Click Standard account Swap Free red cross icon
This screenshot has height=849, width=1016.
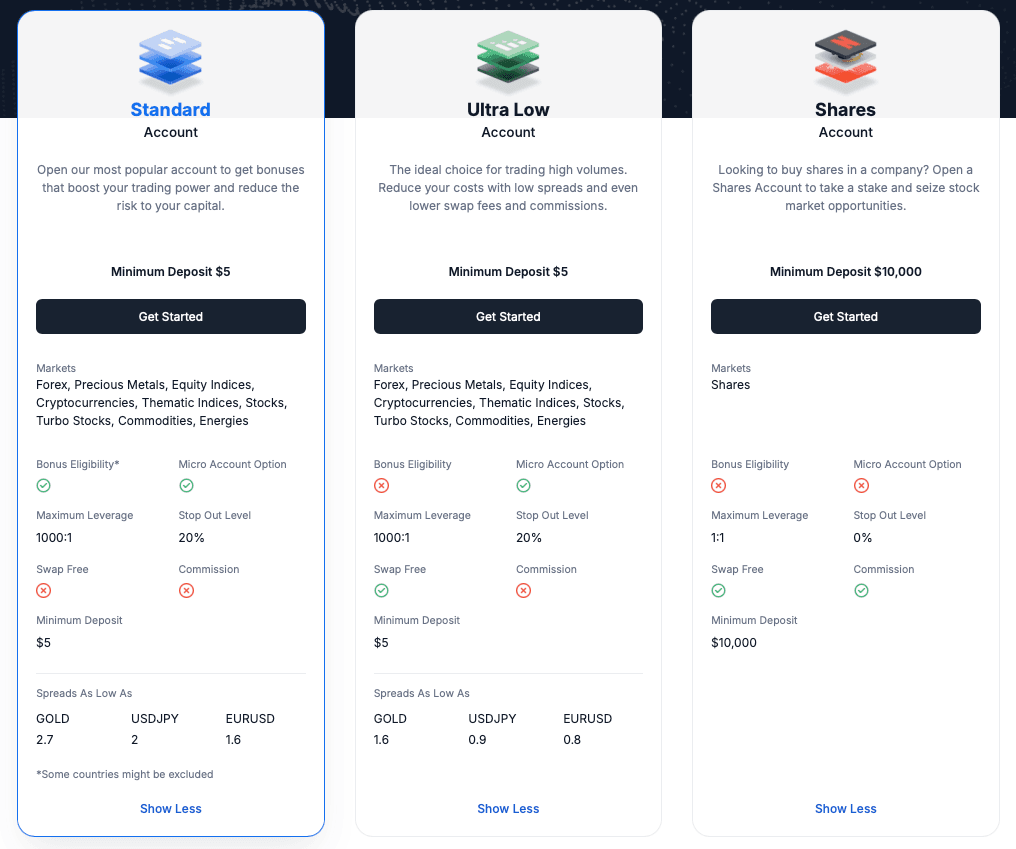coord(44,591)
